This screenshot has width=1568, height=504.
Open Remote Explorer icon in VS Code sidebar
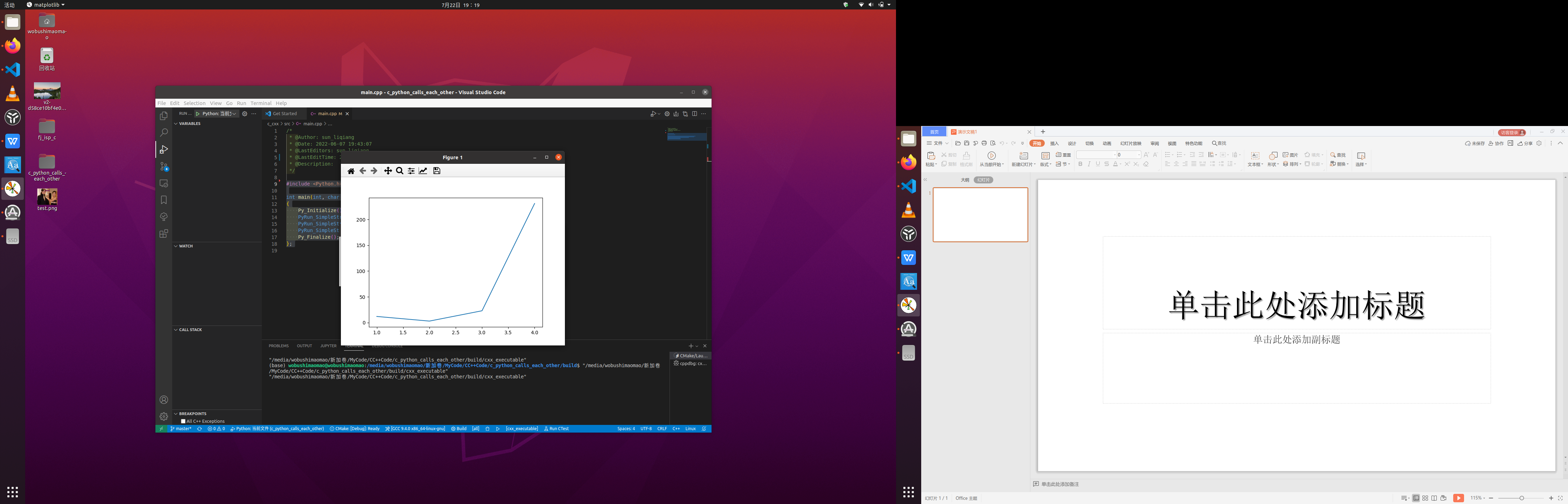(164, 183)
